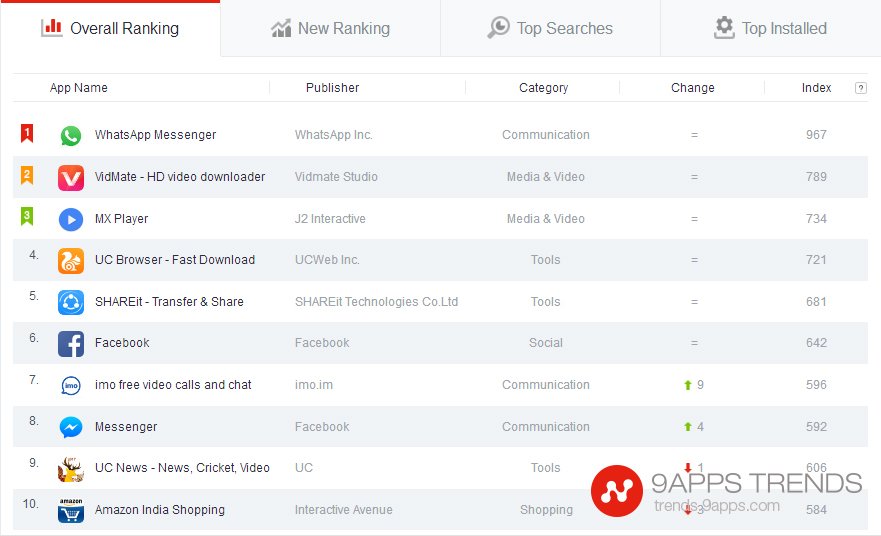881x536 pixels.
Task: Click publisher imo.im
Action: tap(314, 385)
